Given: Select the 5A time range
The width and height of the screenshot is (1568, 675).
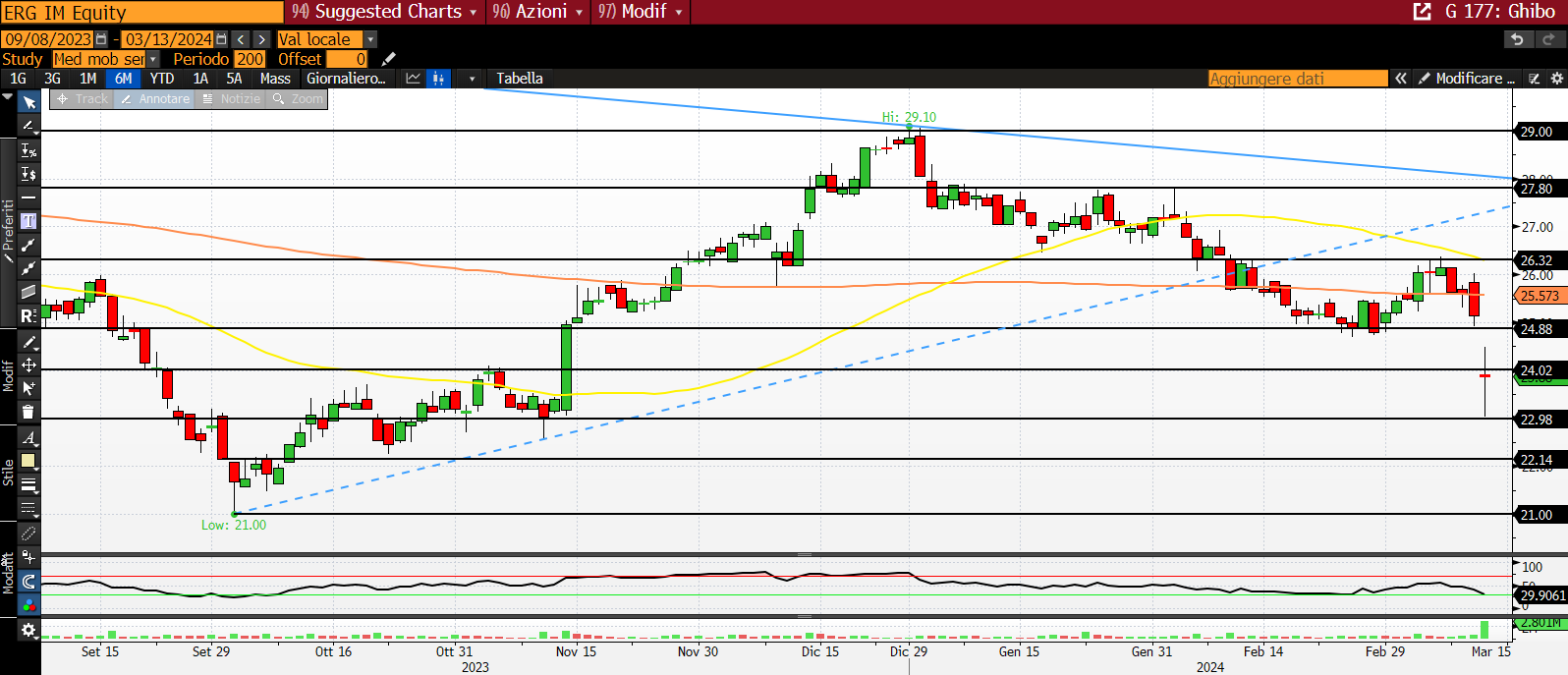Looking at the screenshot, I should click(234, 79).
